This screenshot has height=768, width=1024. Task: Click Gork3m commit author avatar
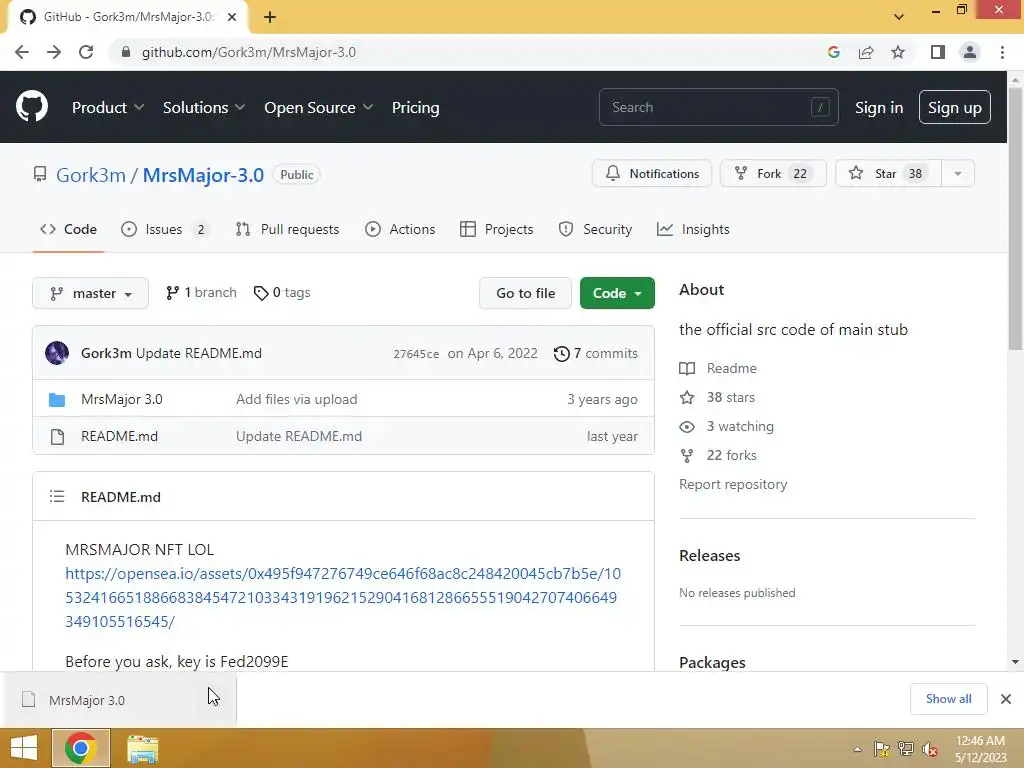pos(57,353)
